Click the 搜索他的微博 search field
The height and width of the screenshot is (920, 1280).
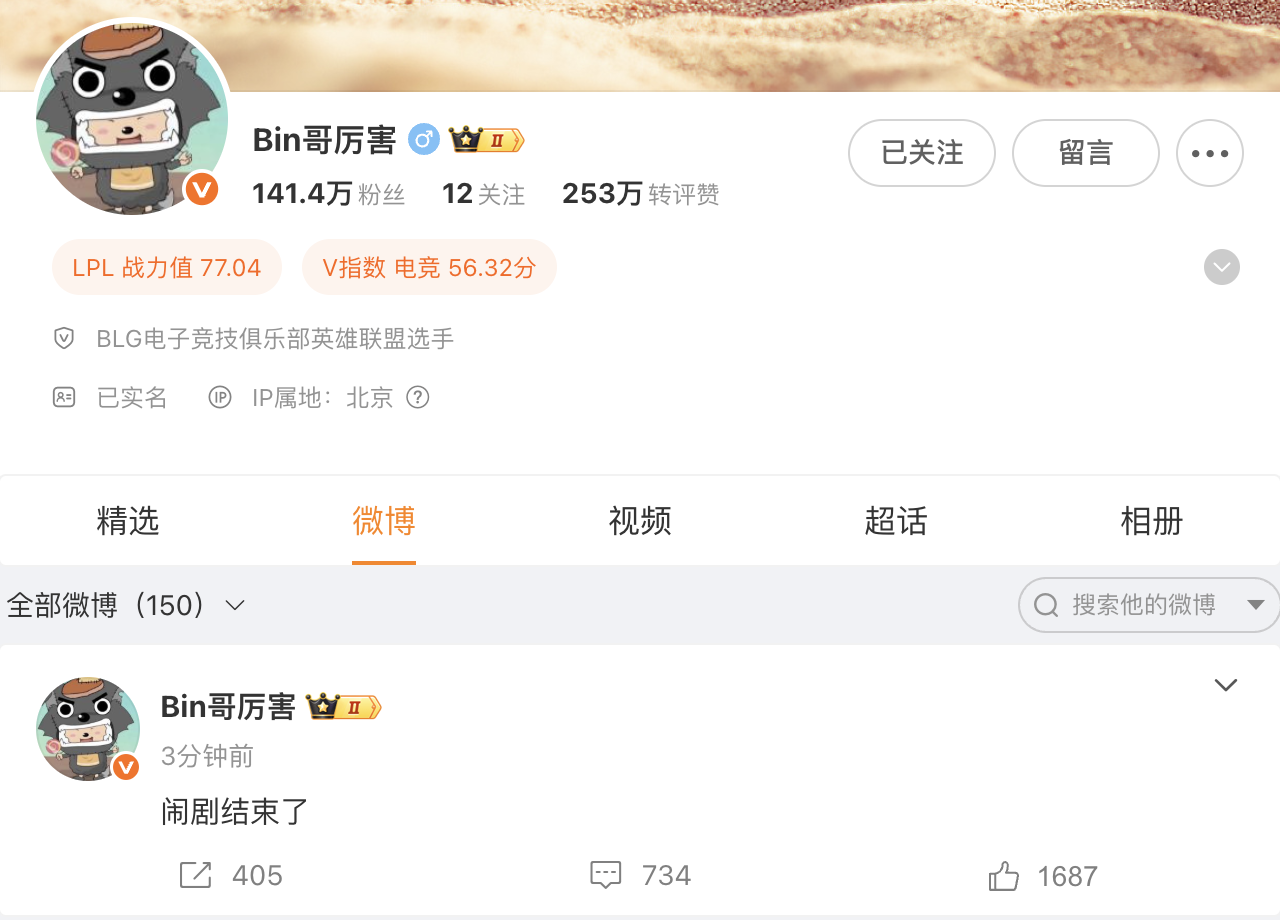(x=1149, y=605)
